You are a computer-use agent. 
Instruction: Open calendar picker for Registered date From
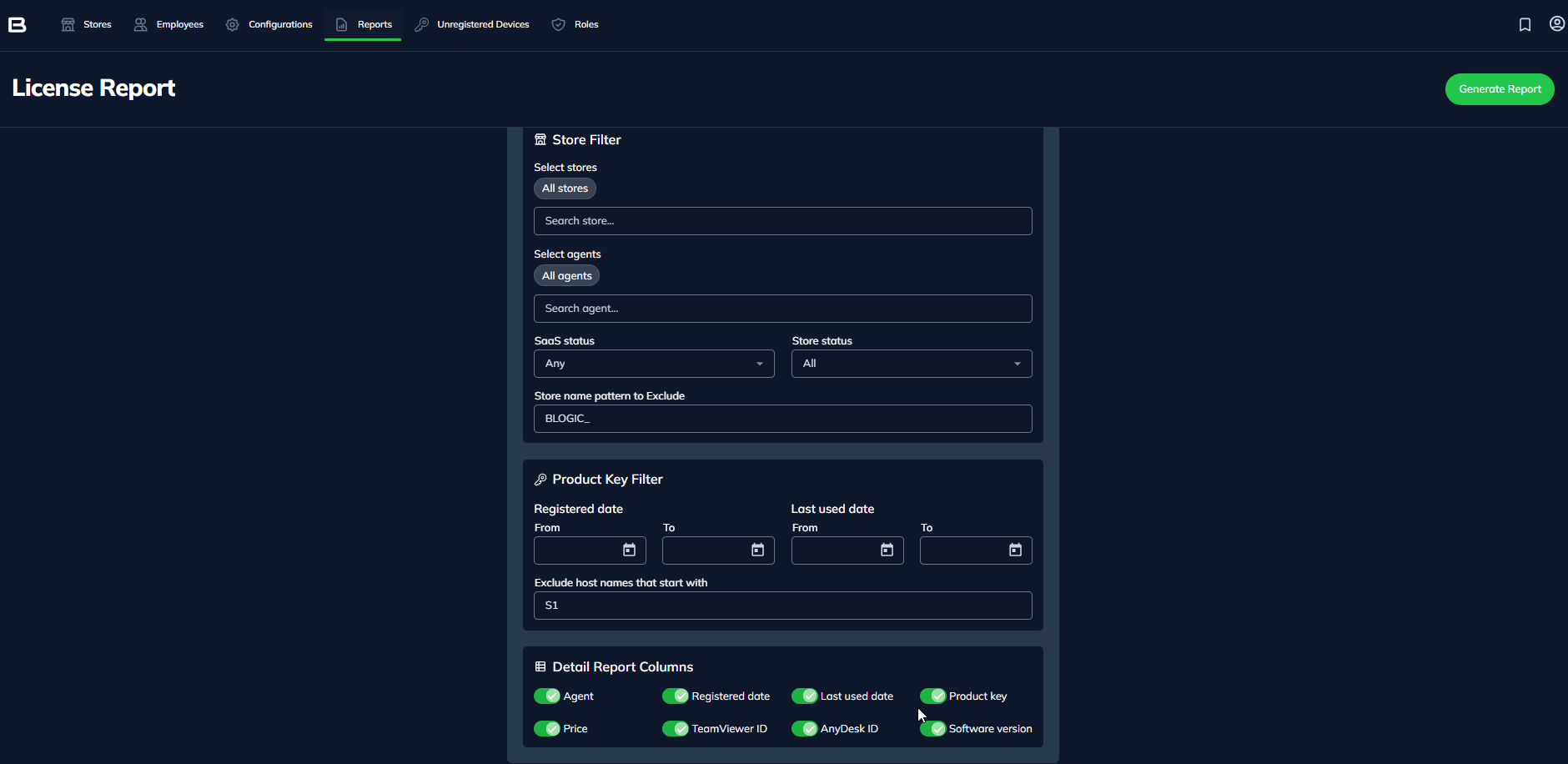pyautogui.click(x=630, y=550)
